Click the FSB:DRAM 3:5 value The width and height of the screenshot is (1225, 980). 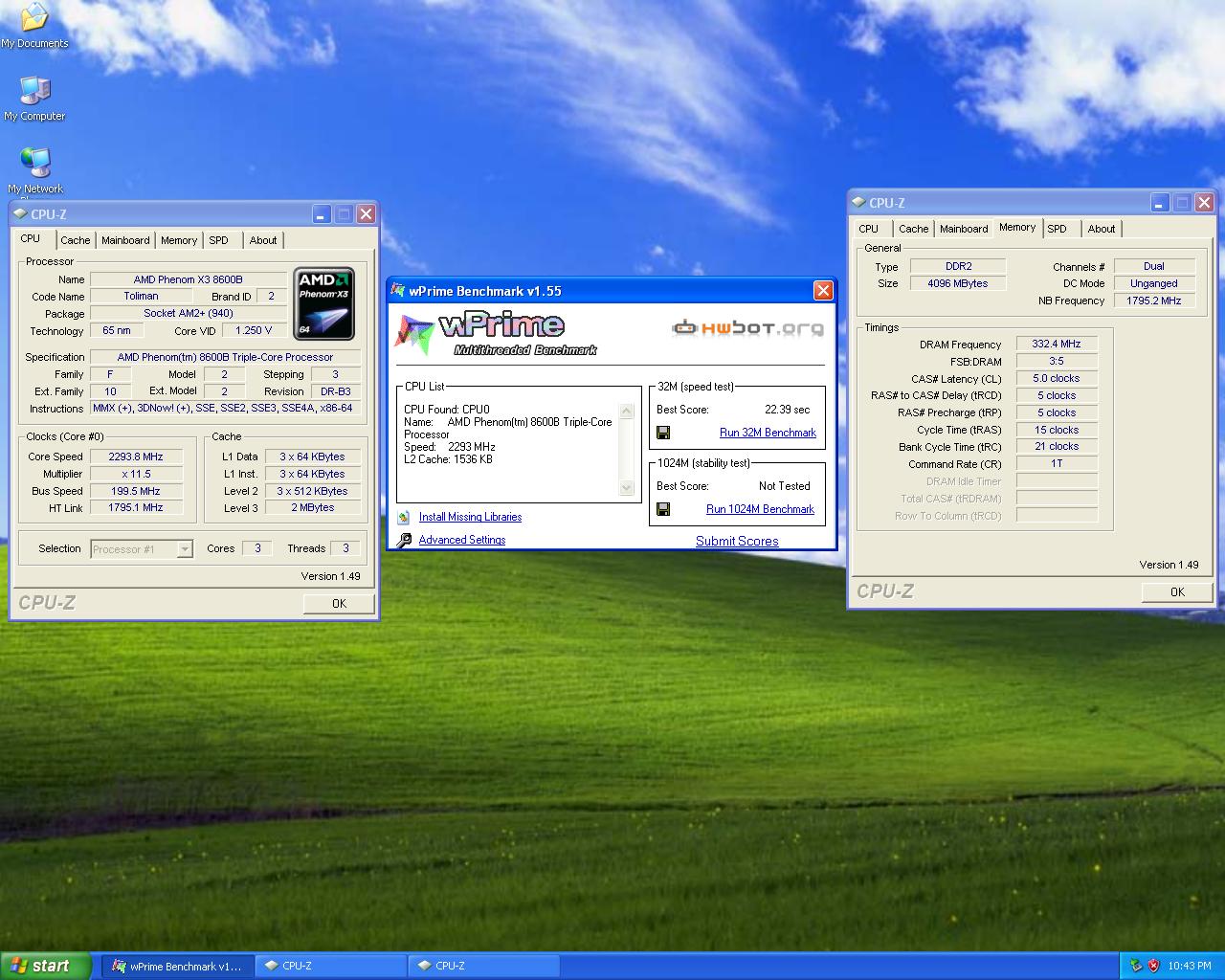click(x=1057, y=361)
